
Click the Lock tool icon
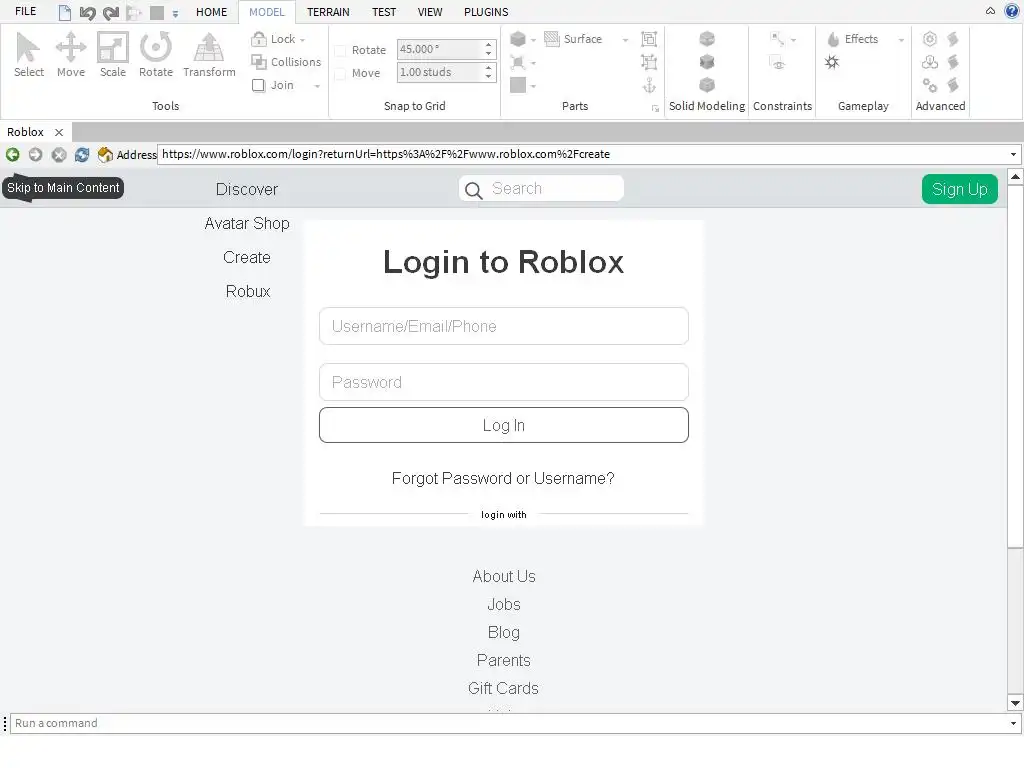click(x=259, y=39)
